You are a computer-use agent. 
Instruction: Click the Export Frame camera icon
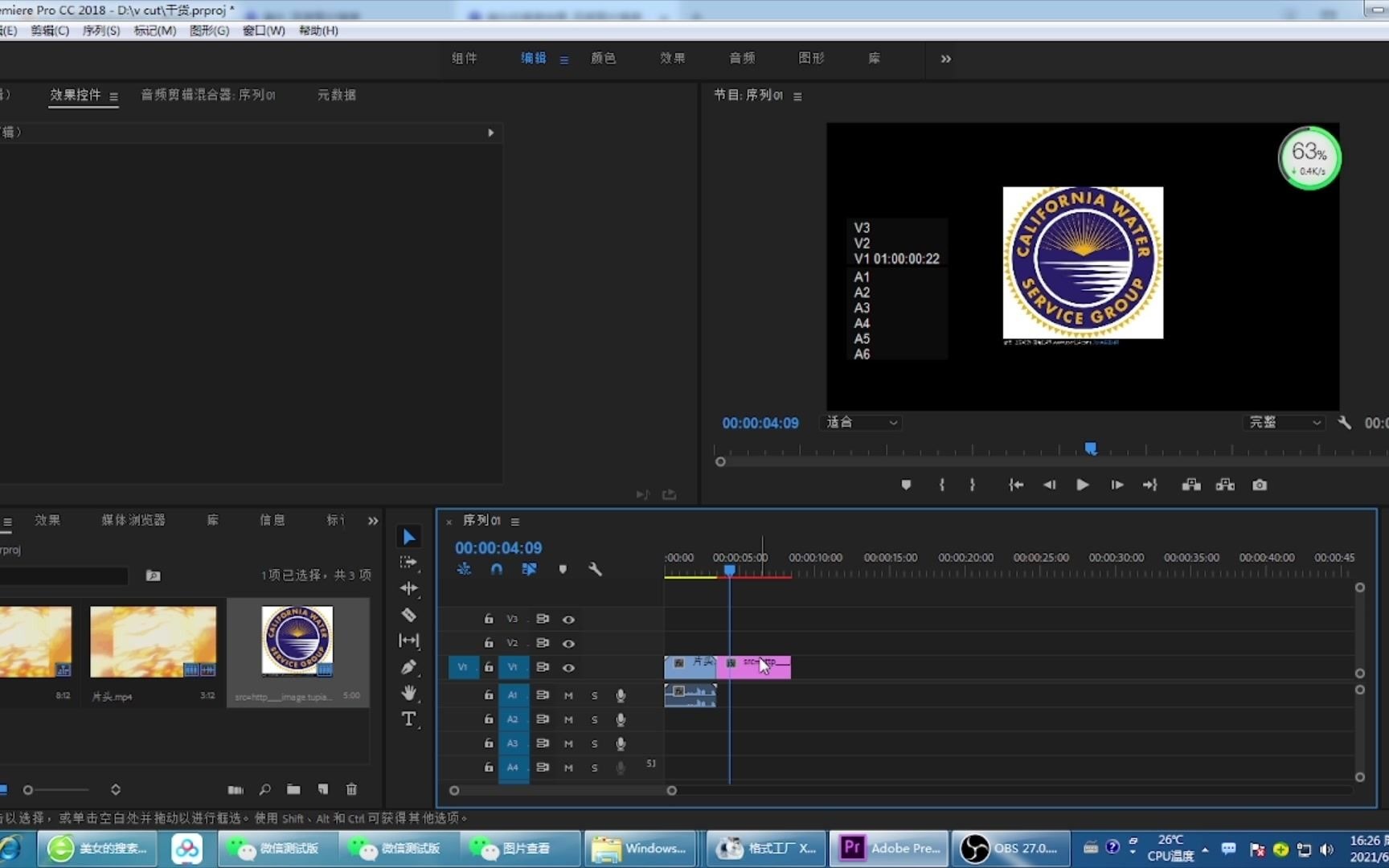(1260, 485)
